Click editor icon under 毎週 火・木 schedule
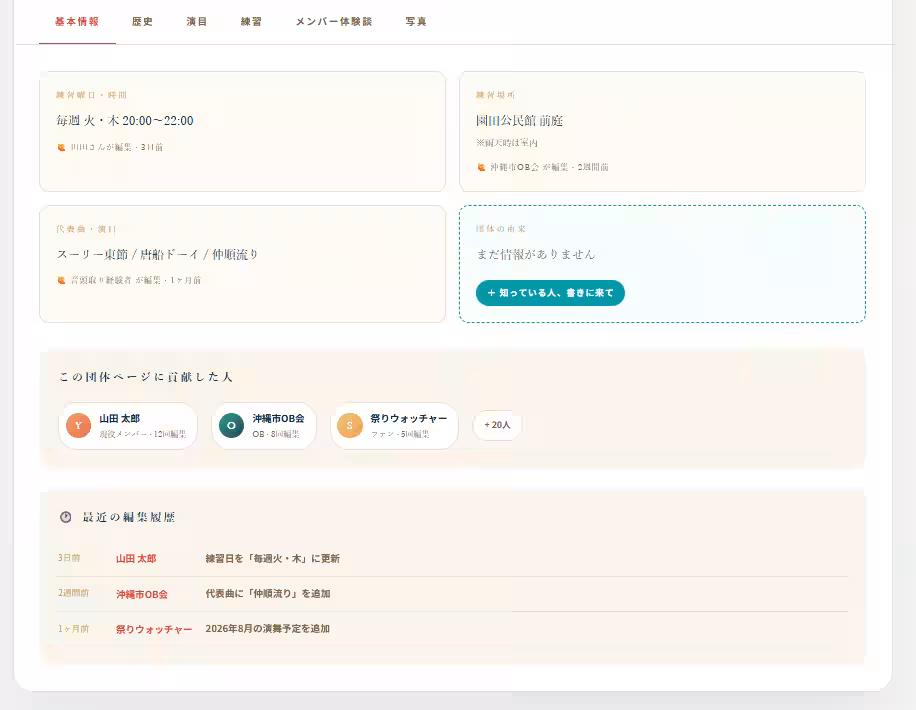Viewport: 916px width, 710px height. pyautogui.click(x=61, y=147)
